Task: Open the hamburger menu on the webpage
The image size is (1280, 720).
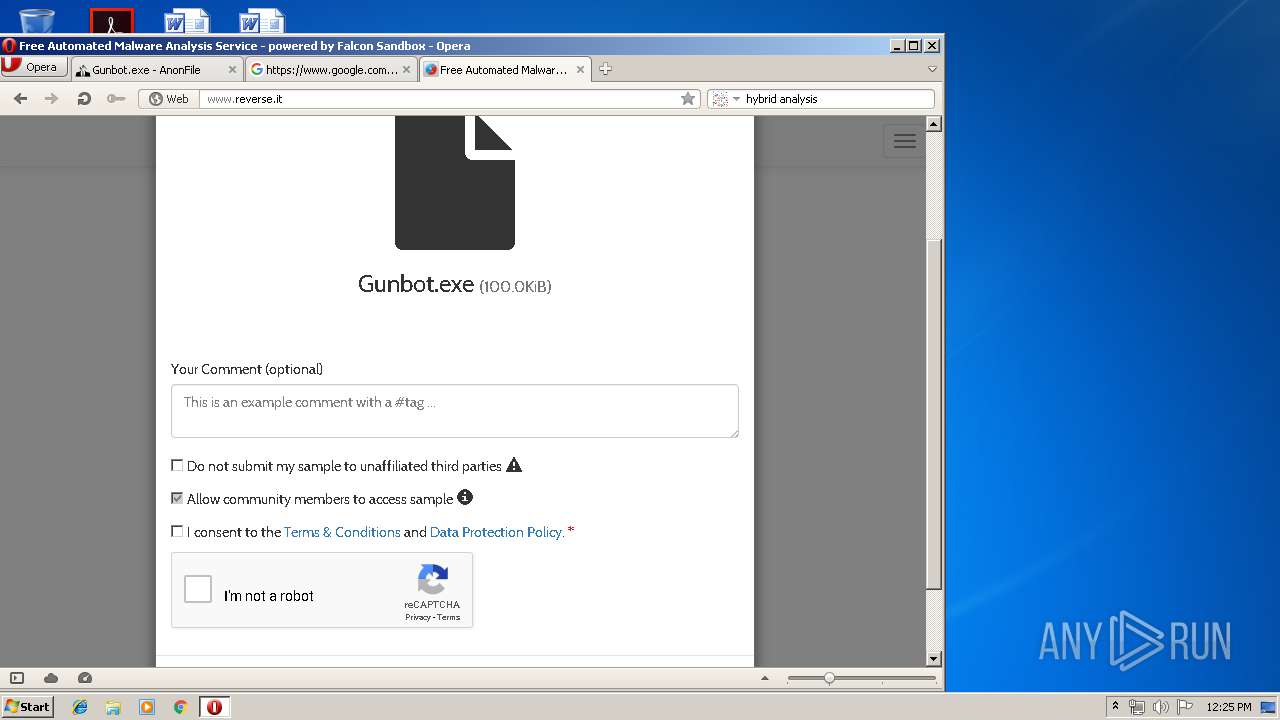Action: tap(904, 141)
